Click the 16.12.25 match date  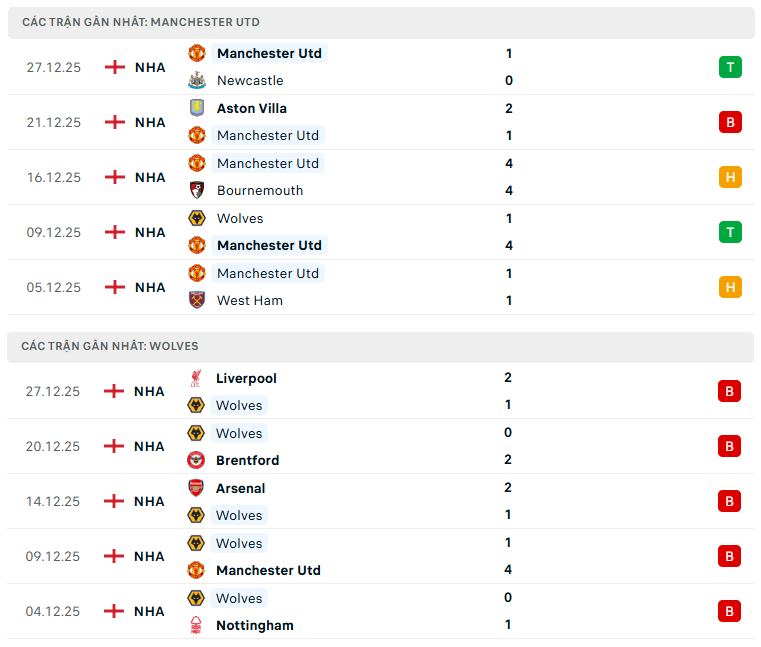point(54,177)
